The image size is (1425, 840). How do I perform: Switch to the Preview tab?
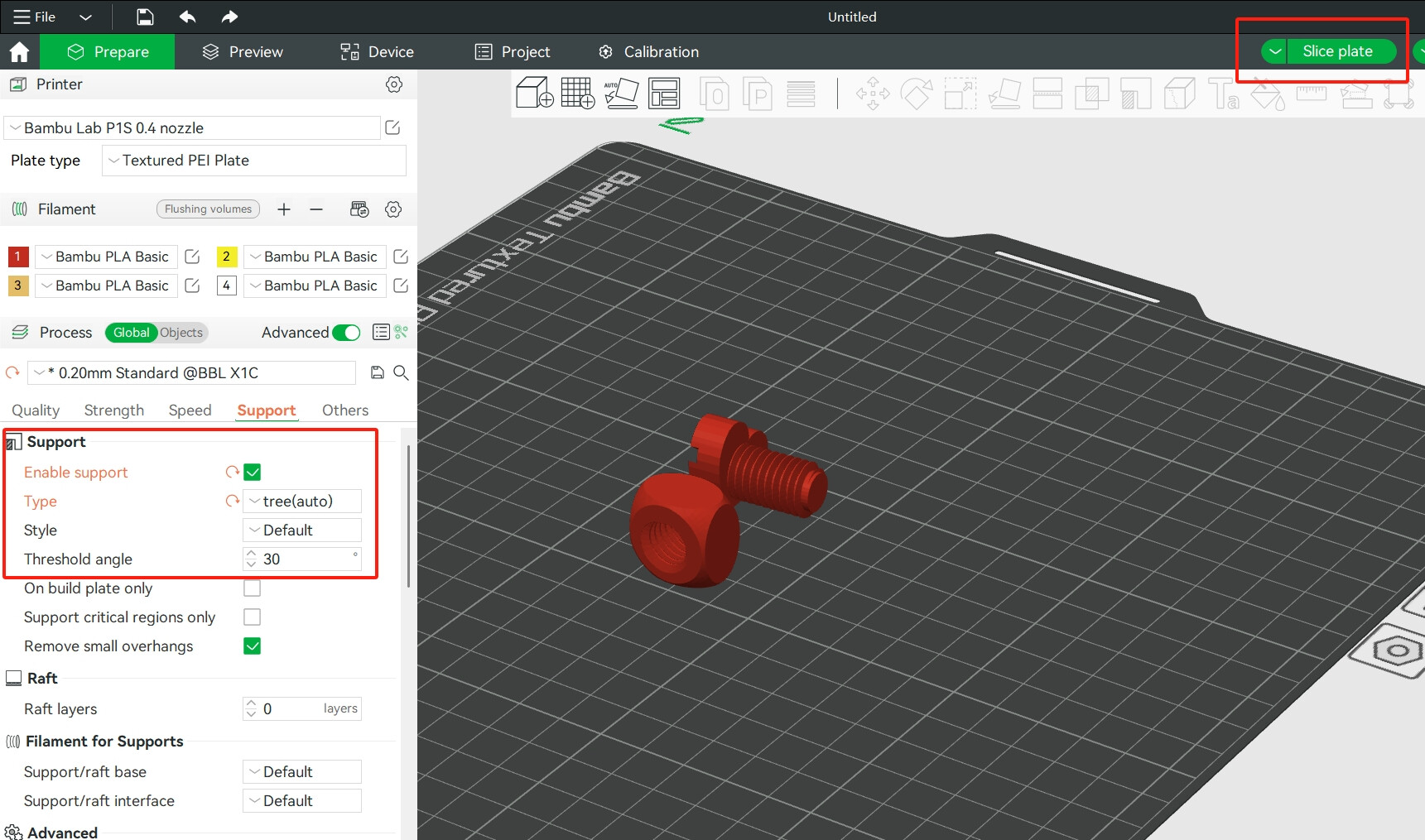pyautogui.click(x=243, y=52)
